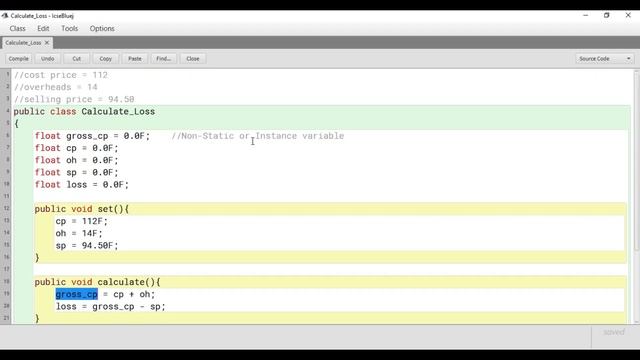Click 'float oh = 0.0F;' line
The width and height of the screenshot is (640, 360).
point(77,160)
